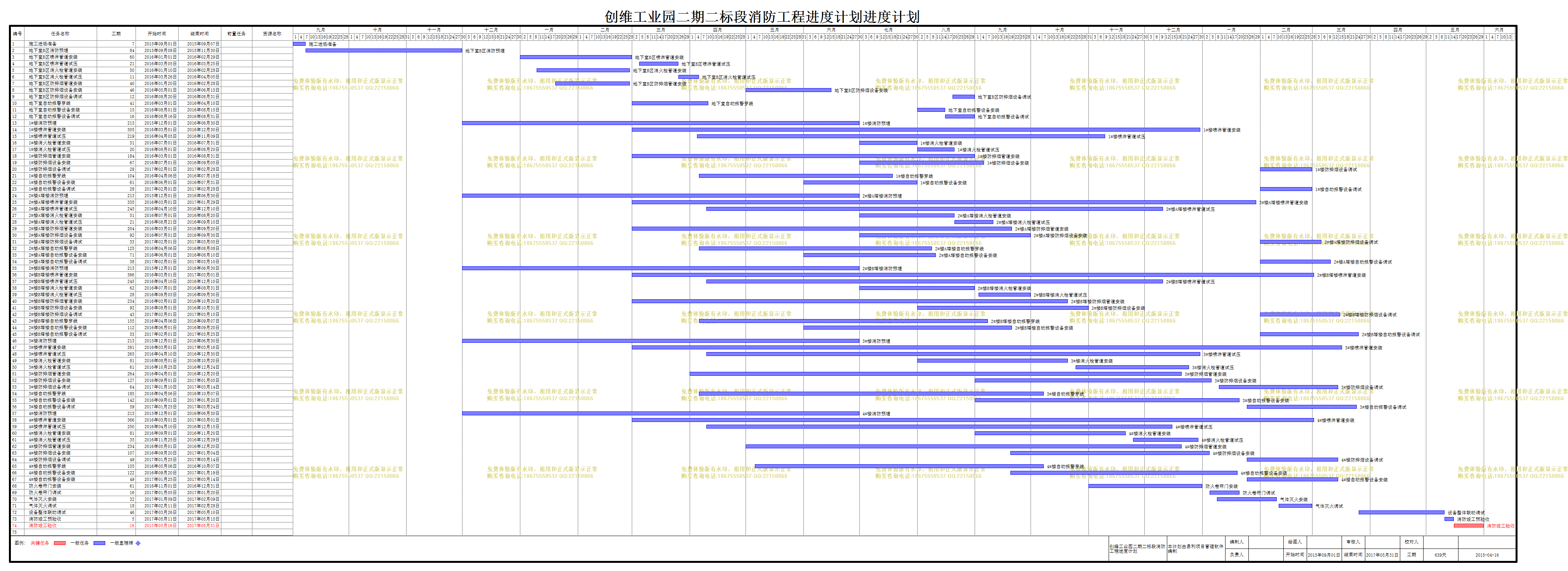This screenshot has height=571, width=1568.
Task: Select table row 1#楼喷淋管道安装
Action: [151, 130]
